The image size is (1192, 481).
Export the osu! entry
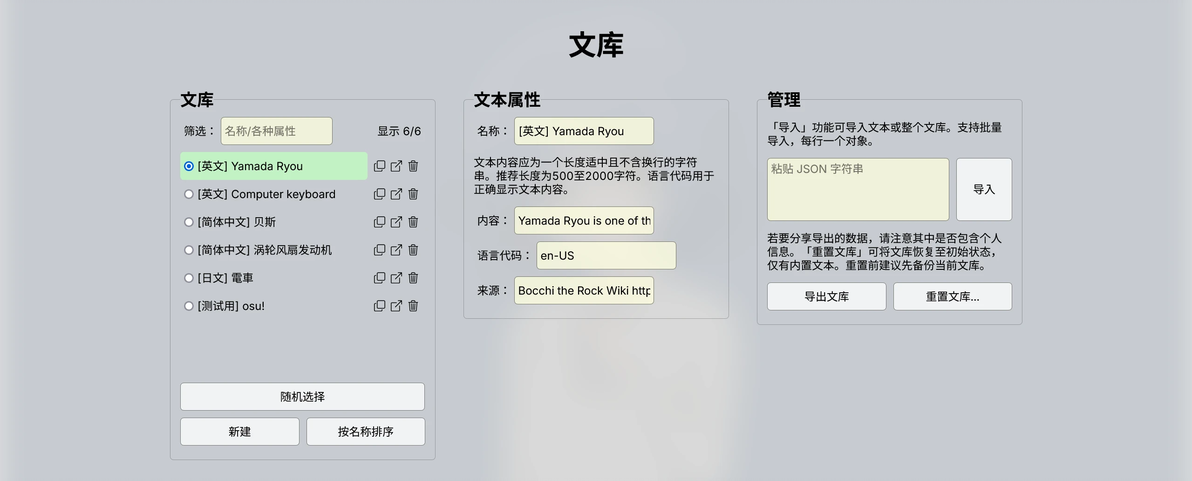[396, 306]
